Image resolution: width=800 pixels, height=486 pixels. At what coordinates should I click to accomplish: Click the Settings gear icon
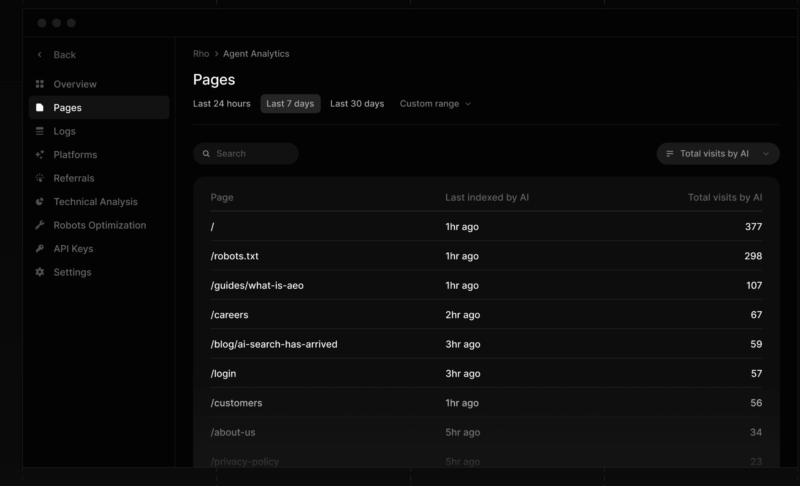[x=40, y=272]
